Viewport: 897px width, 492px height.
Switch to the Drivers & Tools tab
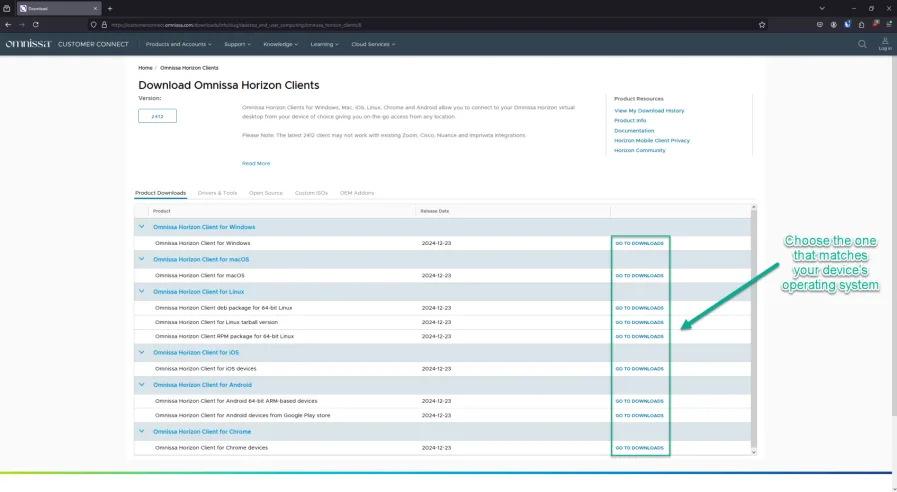(x=217, y=193)
